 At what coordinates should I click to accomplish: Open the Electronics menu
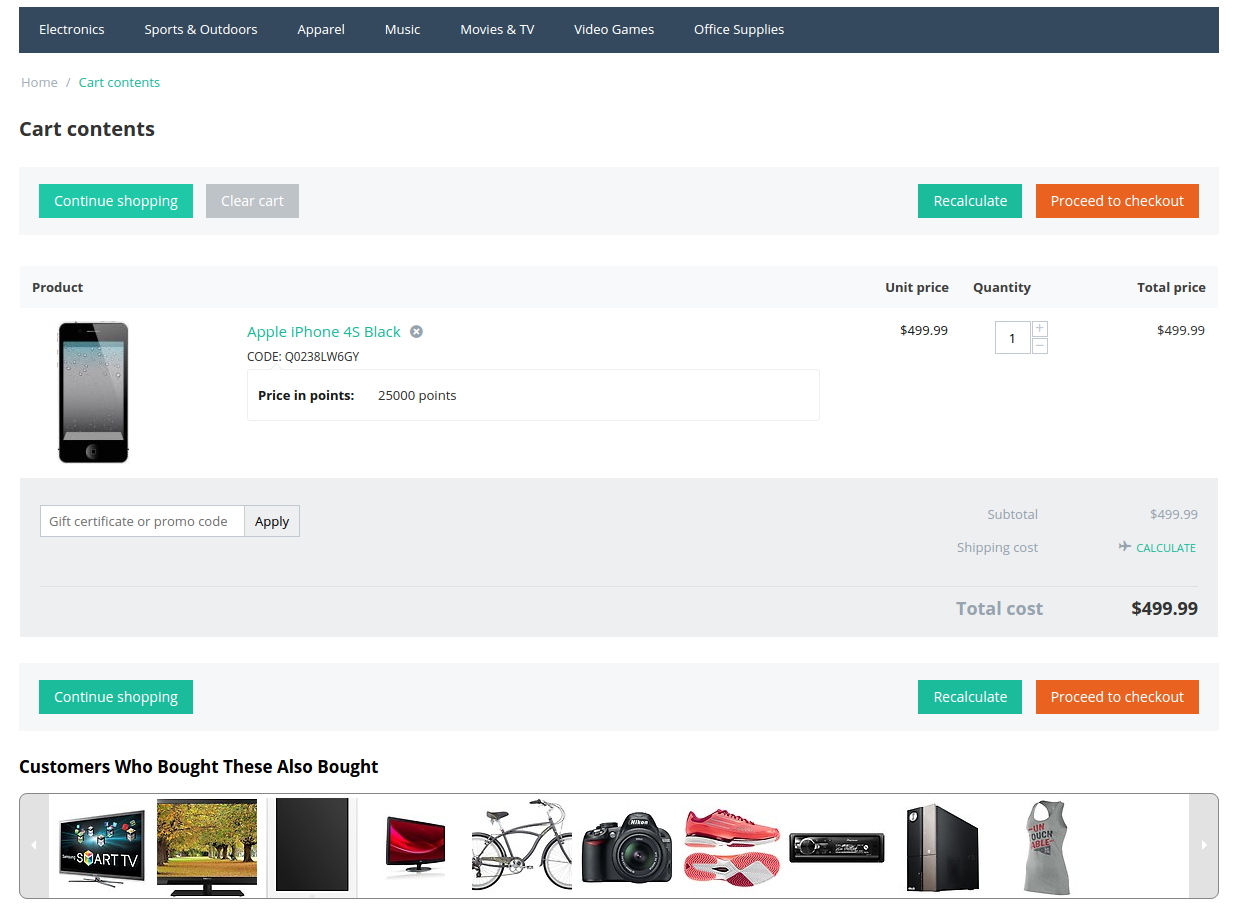(x=72, y=30)
